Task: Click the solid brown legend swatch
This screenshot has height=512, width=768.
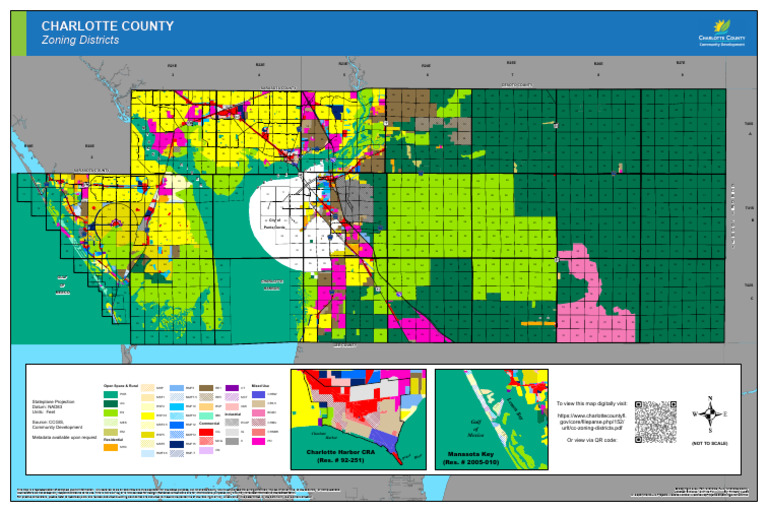Action: [206, 388]
